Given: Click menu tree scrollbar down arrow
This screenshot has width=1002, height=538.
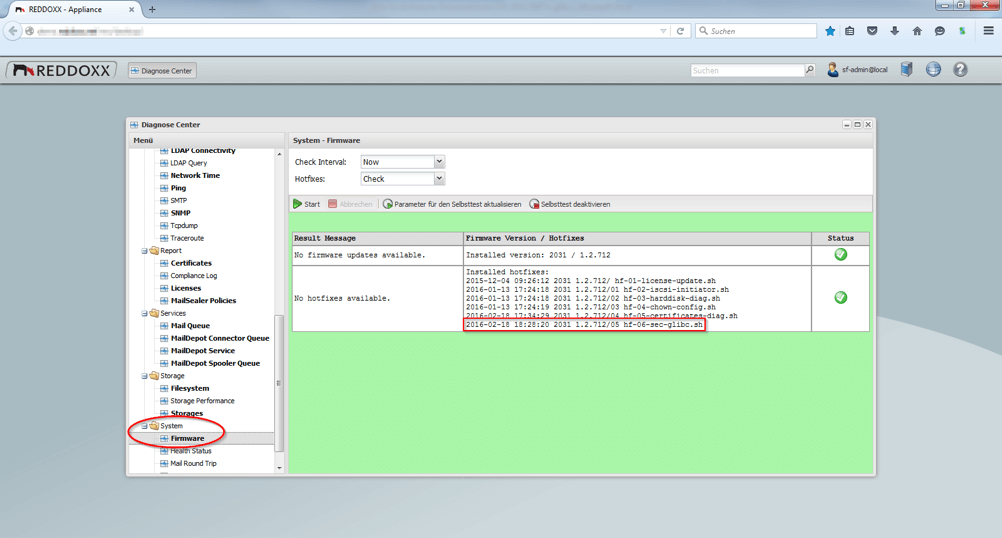Looking at the screenshot, I should pyautogui.click(x=279, y=468).
